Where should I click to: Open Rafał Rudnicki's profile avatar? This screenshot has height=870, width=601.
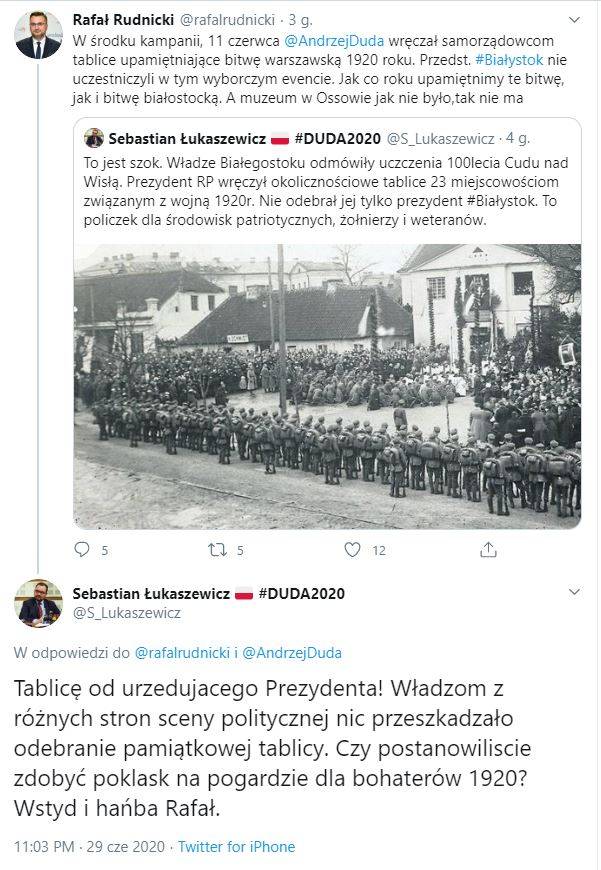38,34
